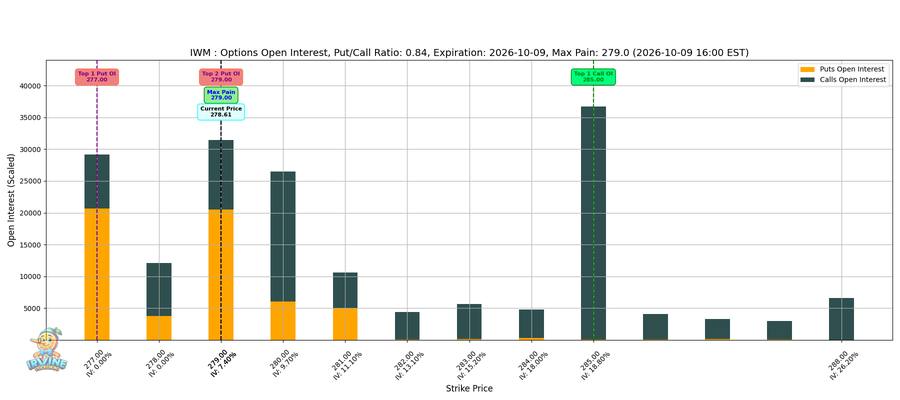
Task: Click the y-axis tick value 25000
Action: [32, 182]
